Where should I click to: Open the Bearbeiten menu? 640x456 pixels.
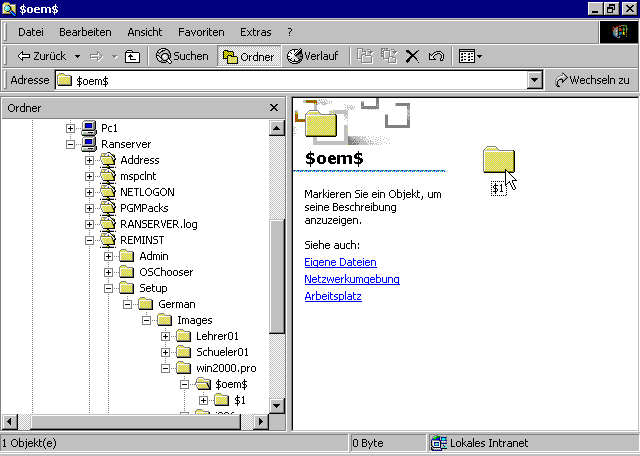click(x=85, y=32)
